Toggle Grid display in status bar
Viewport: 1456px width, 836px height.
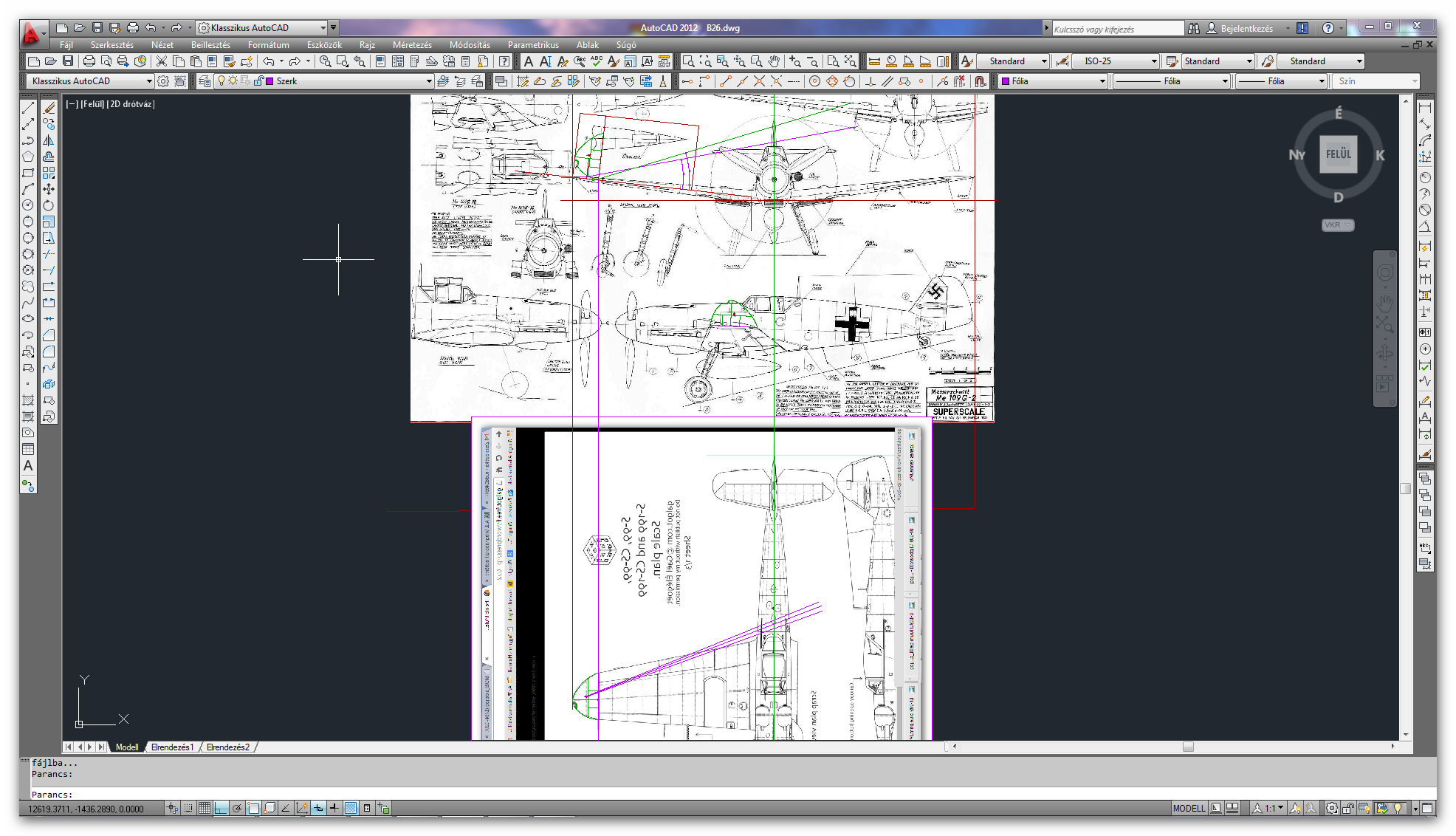205,808
